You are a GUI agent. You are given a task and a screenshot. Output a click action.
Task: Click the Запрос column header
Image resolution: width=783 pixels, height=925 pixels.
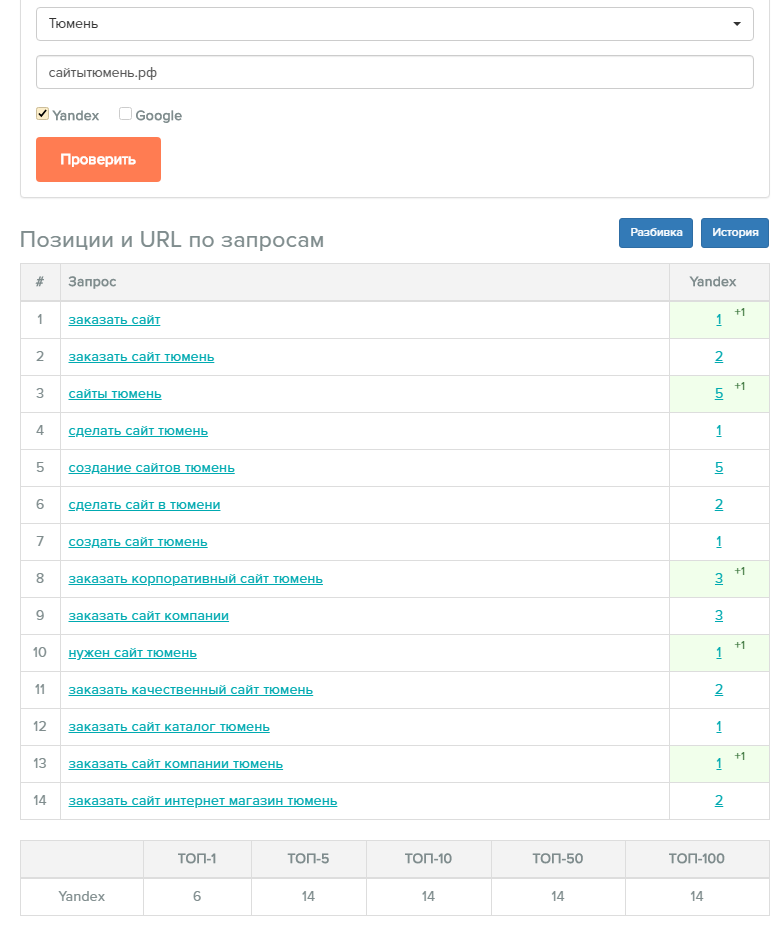tap(92, 282)
